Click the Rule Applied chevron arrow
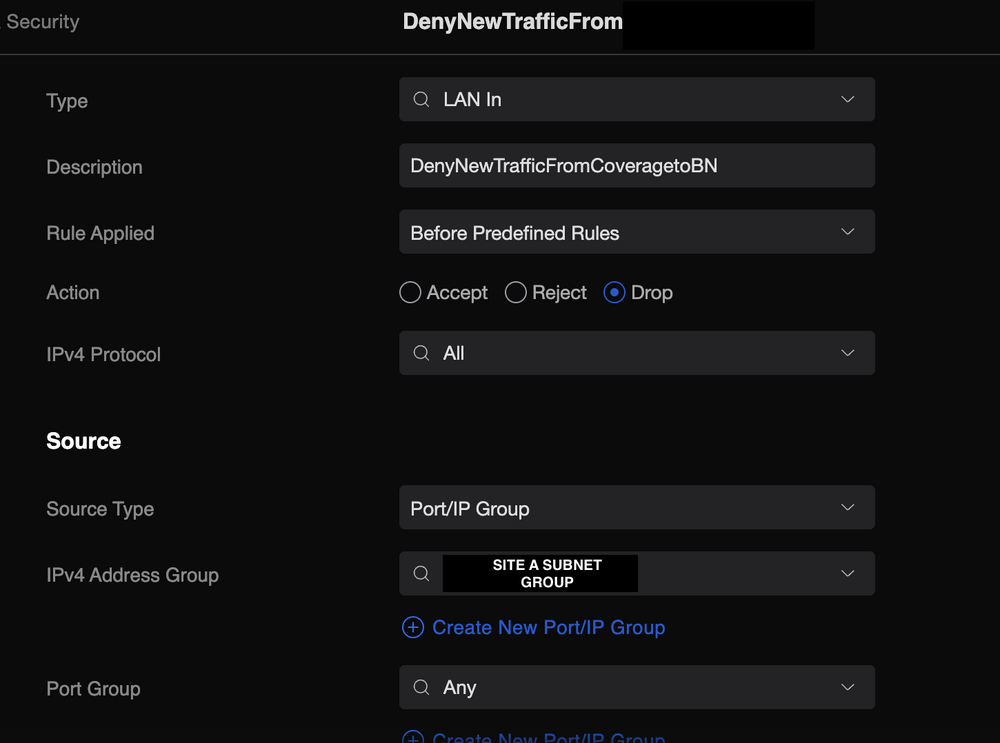 point(848,232)
